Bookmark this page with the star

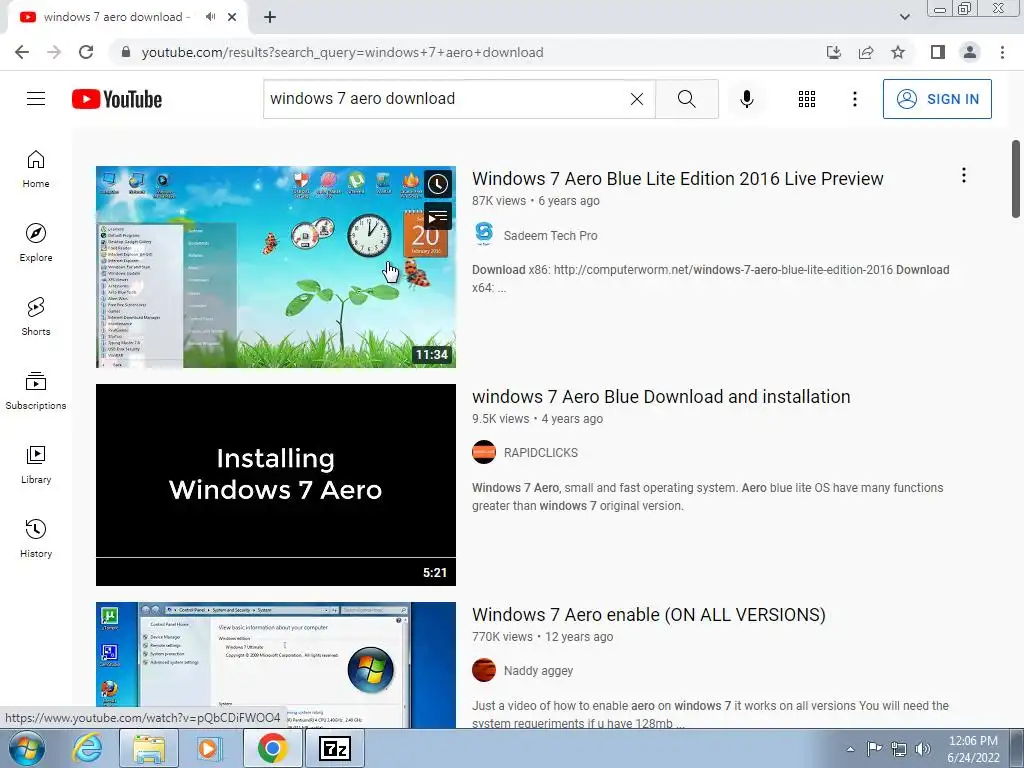tap(898, 52)
